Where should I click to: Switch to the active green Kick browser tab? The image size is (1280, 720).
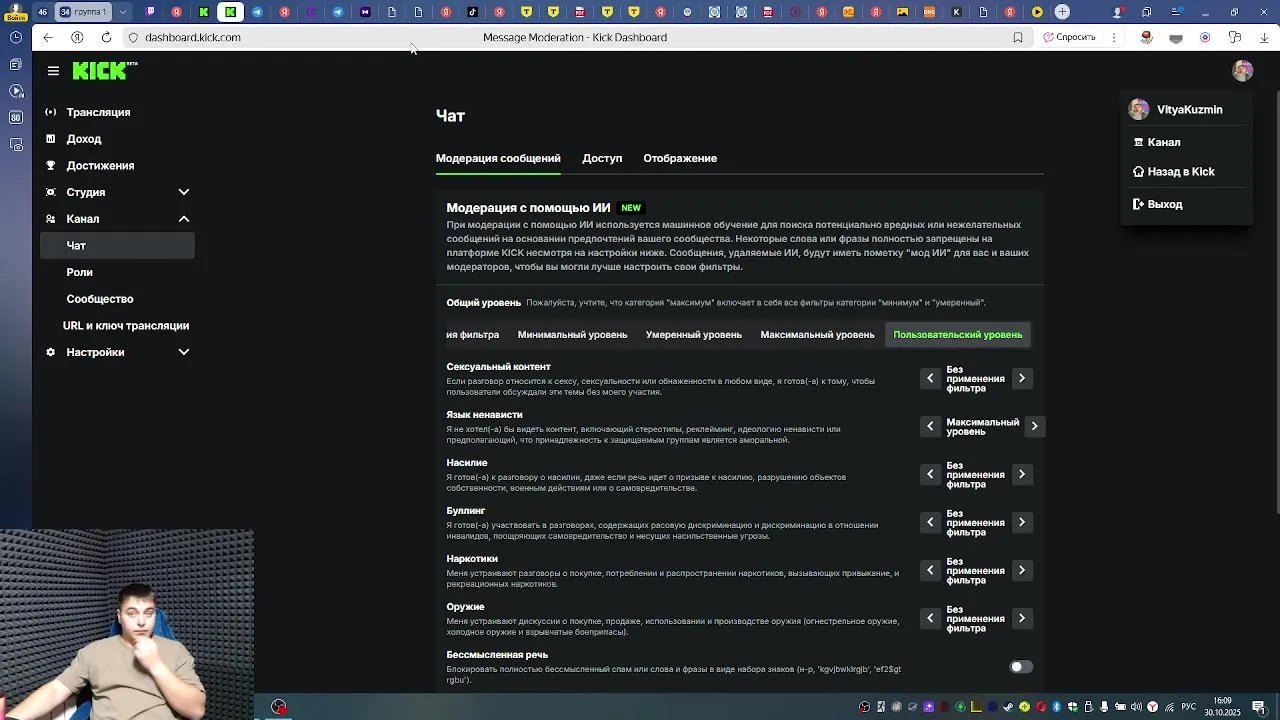231,12
